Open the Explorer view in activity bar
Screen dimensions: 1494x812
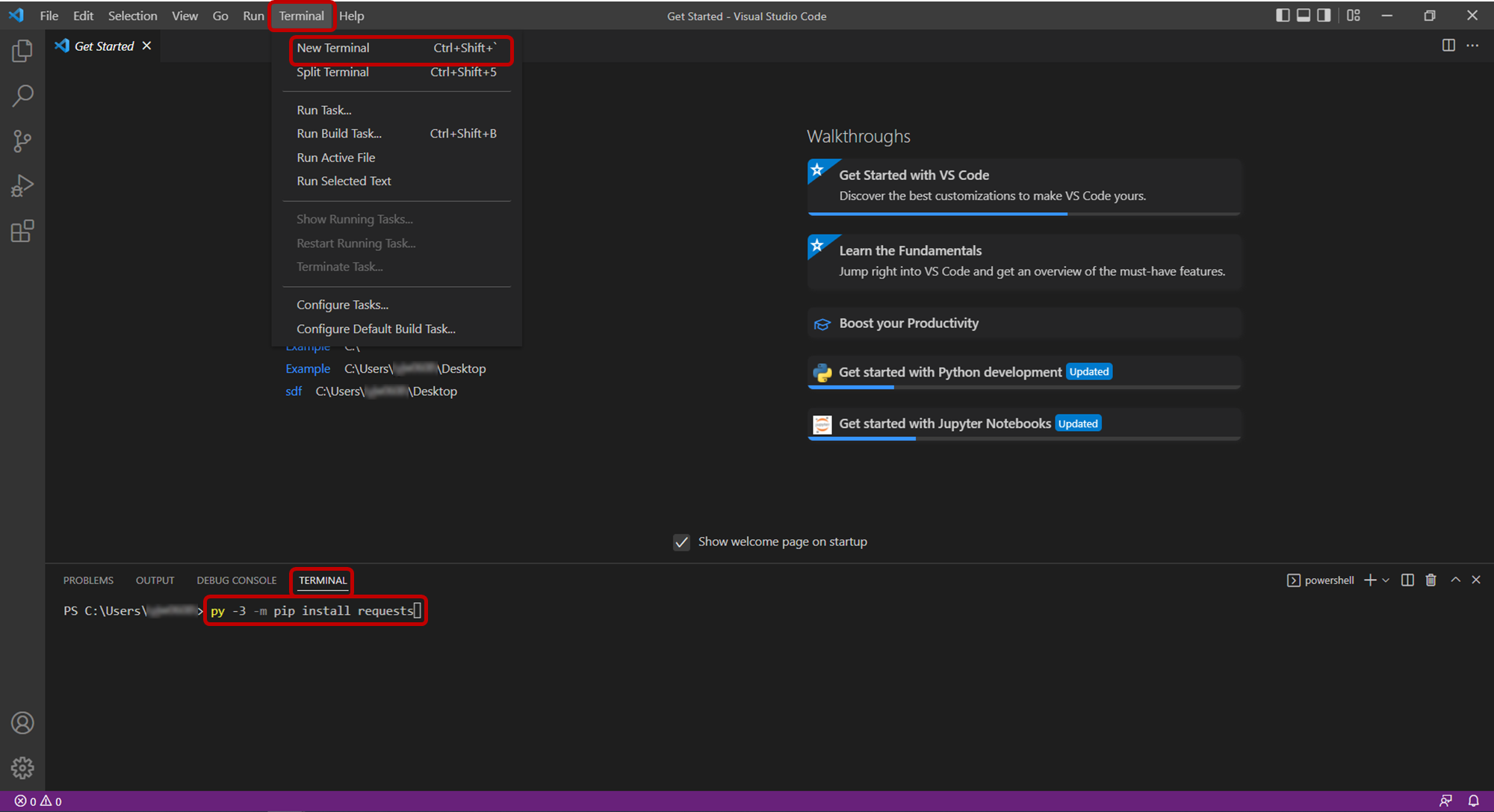tap(22, 51)
